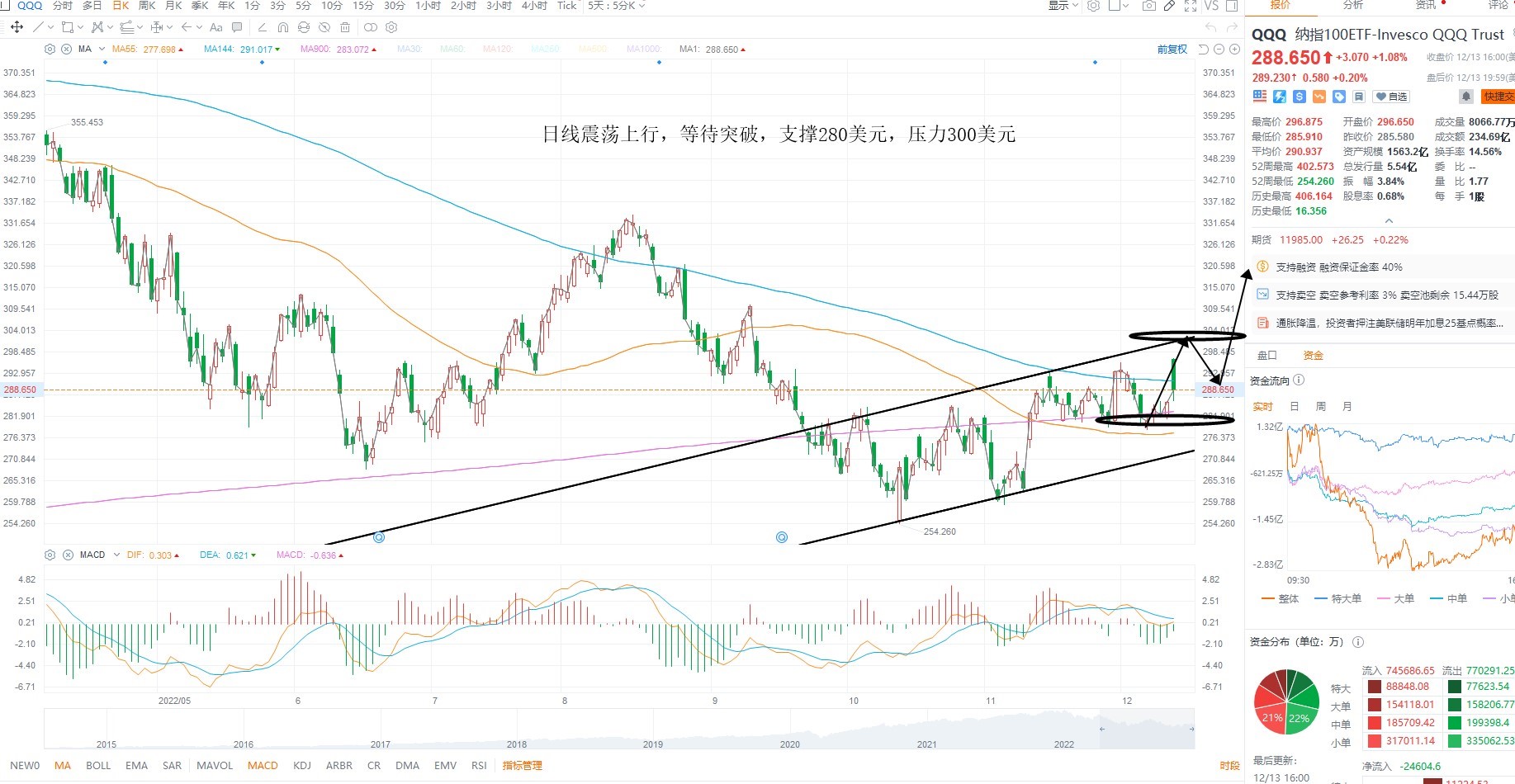Image resolution: width=1515 pixels, height=784 pixels.
Task: Switch sub-indicator to KDJ
Action: coord(302,765)
